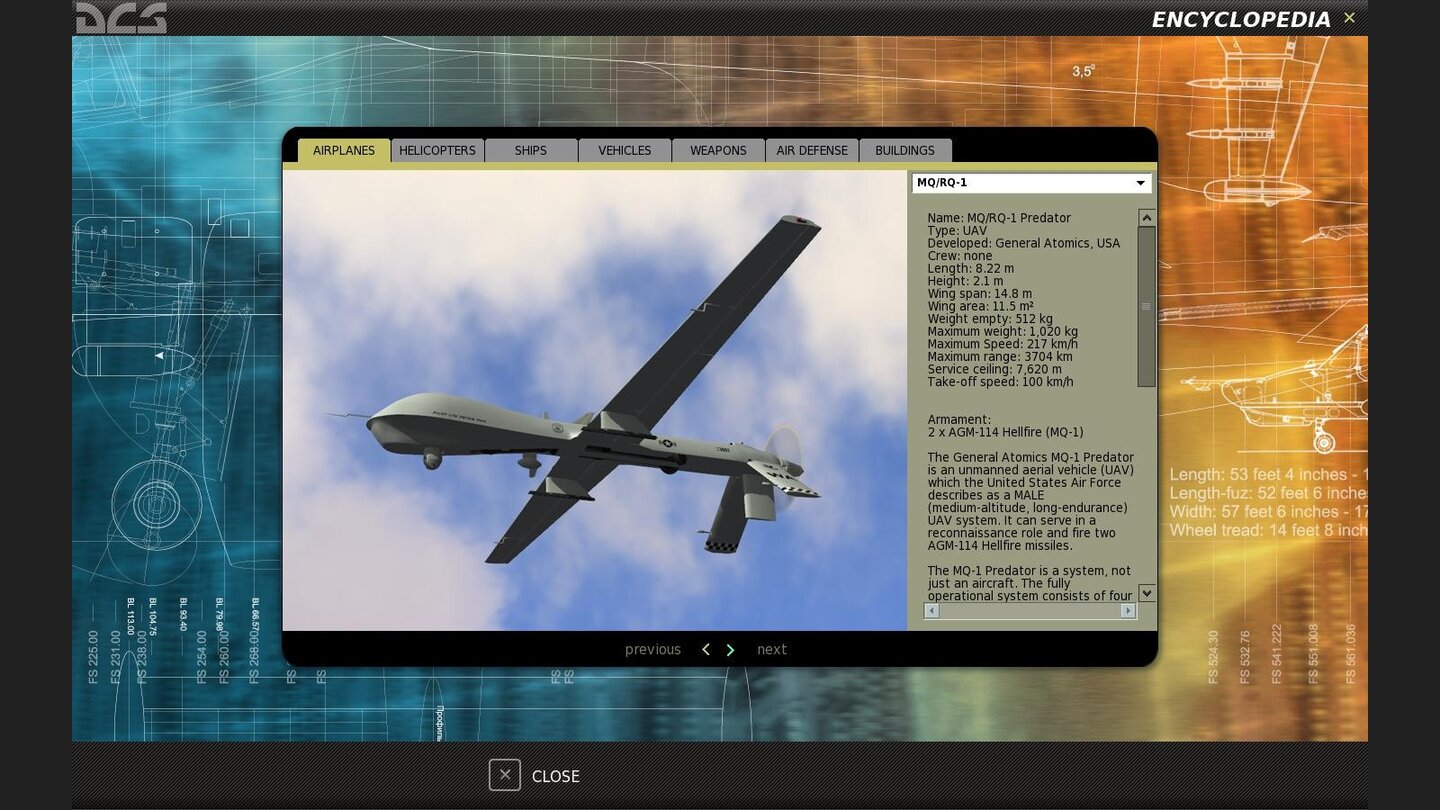Viewport: 1440px width, 810px height.
Task: Click the 'Type: UAV' line
Action: pos(957,231)
